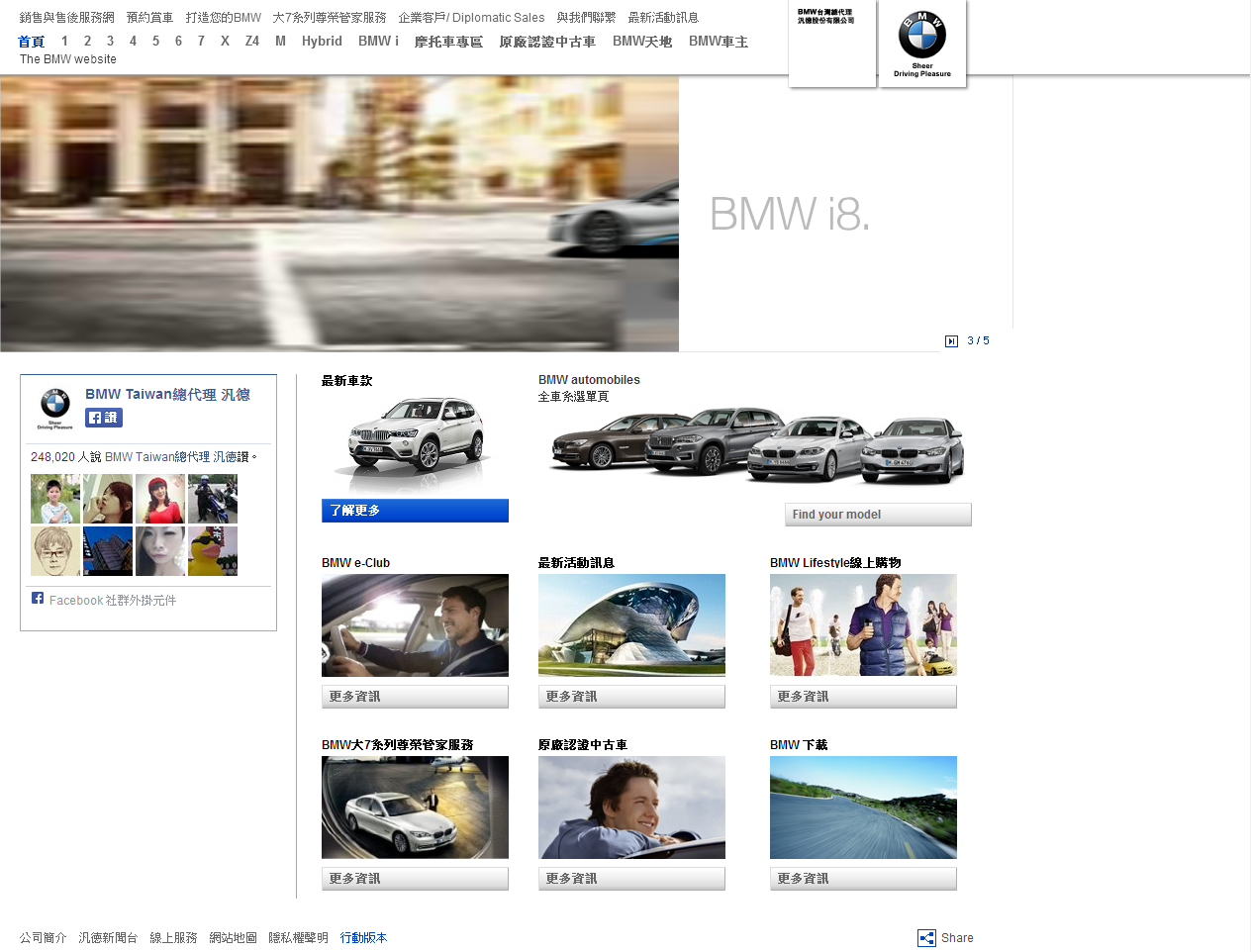Open BMW Lifestyle shopping thumbnail

click(863, 625)
